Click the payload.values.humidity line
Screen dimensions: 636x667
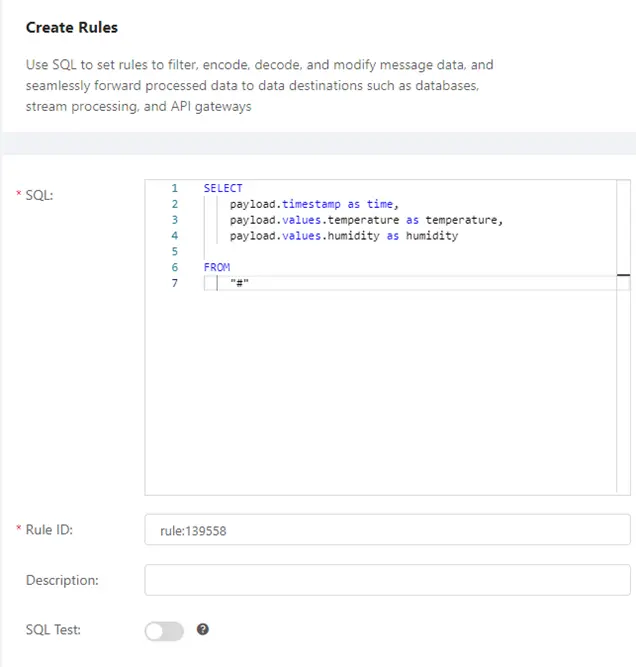[x=343, y=236]
